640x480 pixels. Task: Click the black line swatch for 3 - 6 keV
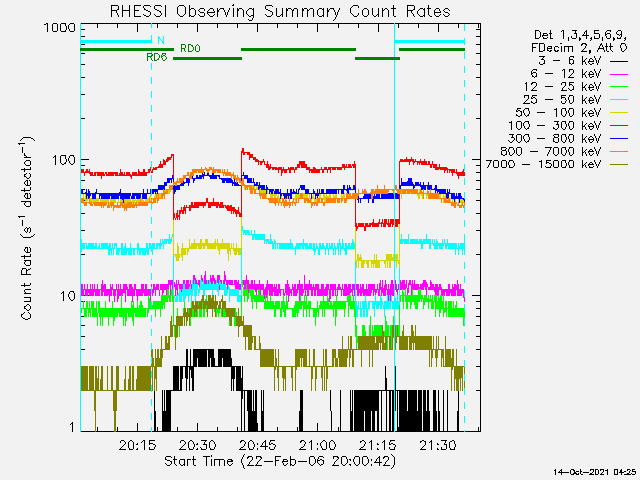(619, 62)
